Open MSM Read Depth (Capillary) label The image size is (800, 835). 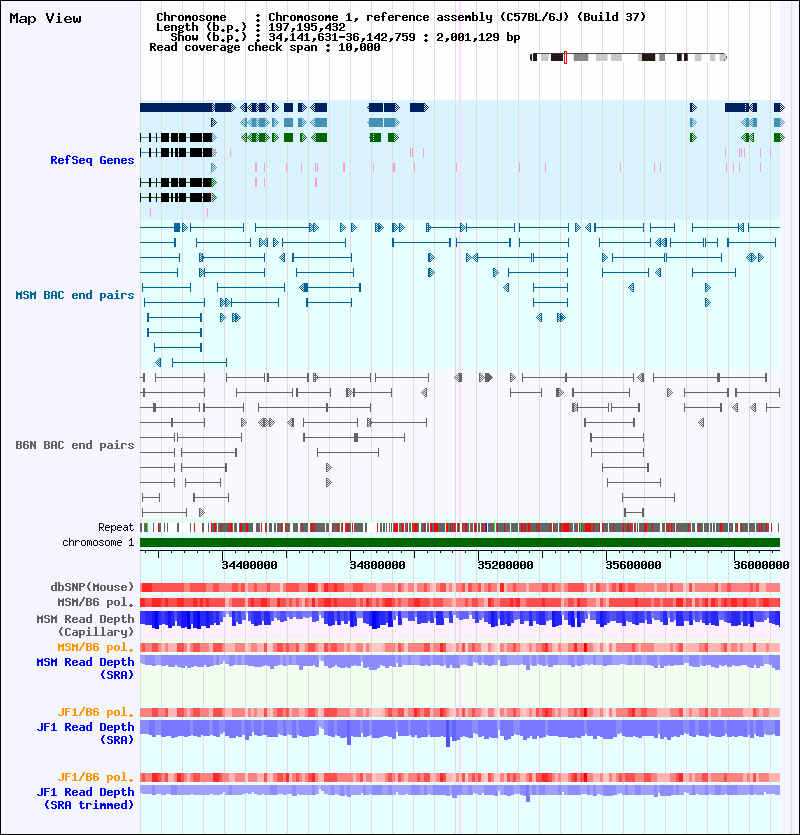coord(85,625)
